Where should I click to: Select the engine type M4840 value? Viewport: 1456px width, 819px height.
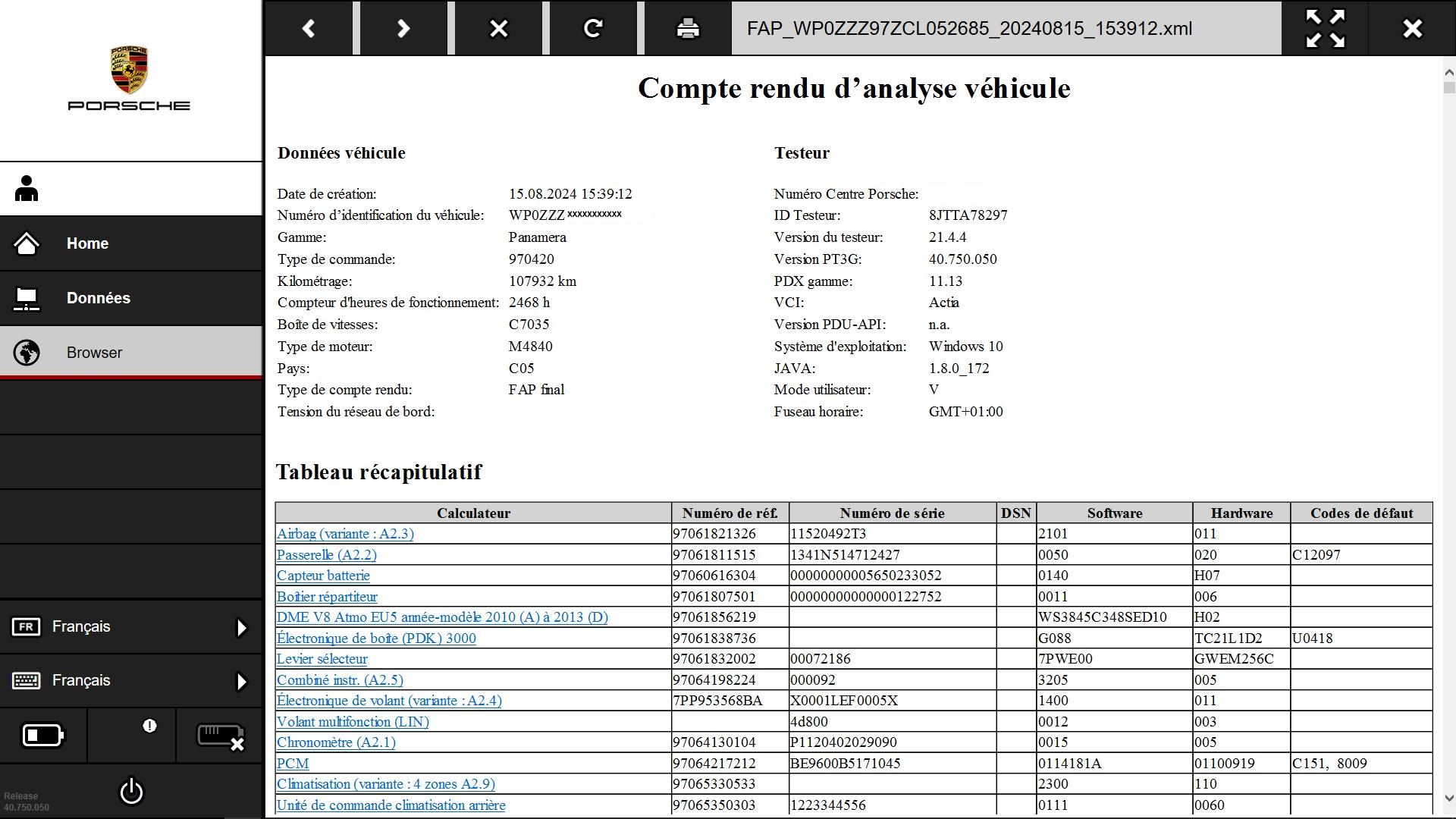(530, 347)
